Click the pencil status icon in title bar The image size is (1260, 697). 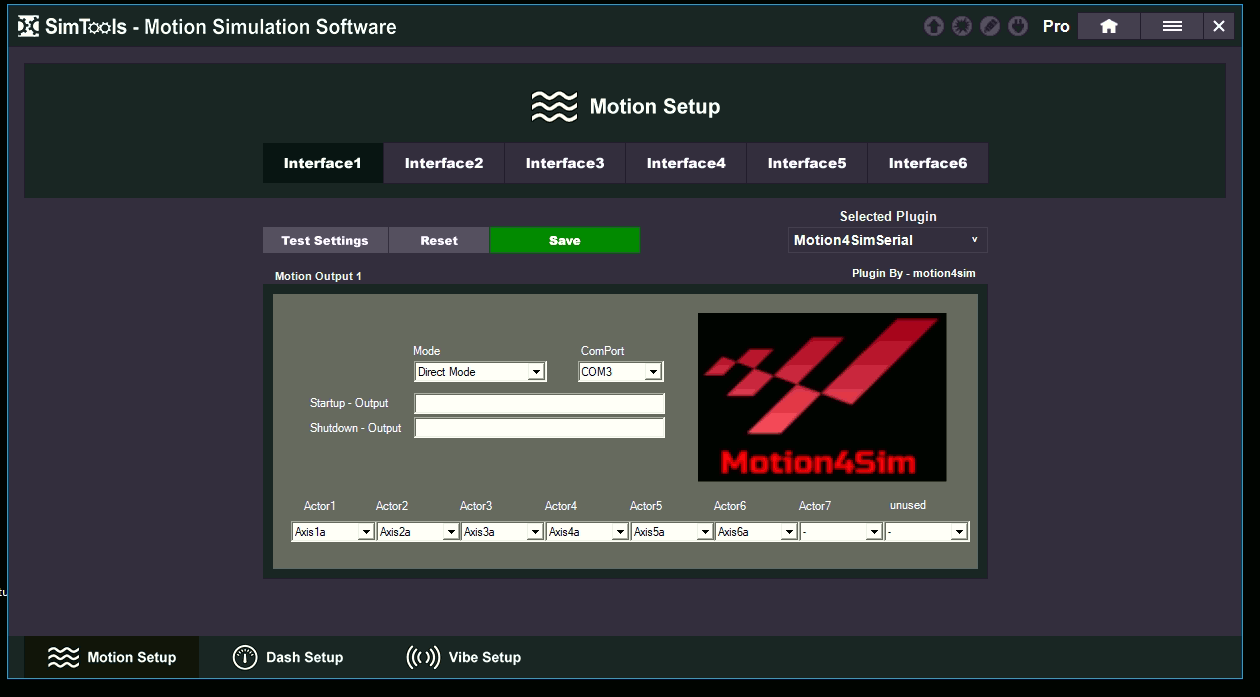pyautogui.click(x=990, y=27)
